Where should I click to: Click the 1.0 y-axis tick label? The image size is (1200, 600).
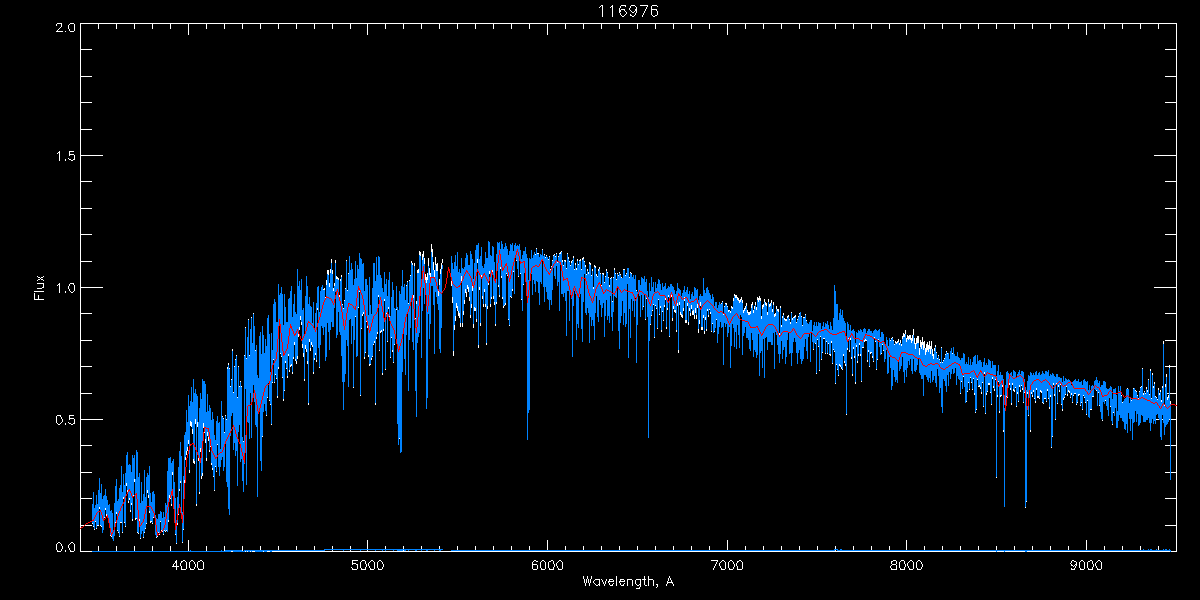(x=65, y=288)
